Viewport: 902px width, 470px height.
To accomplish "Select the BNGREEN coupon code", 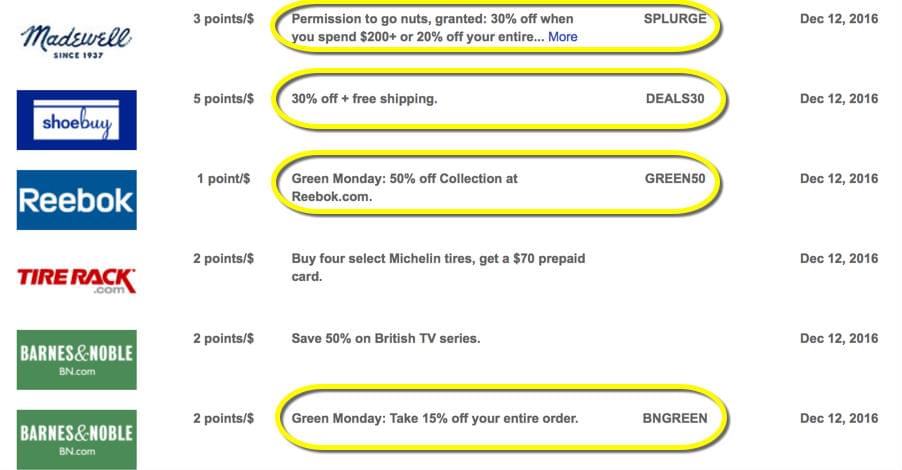I will (675, 419).
